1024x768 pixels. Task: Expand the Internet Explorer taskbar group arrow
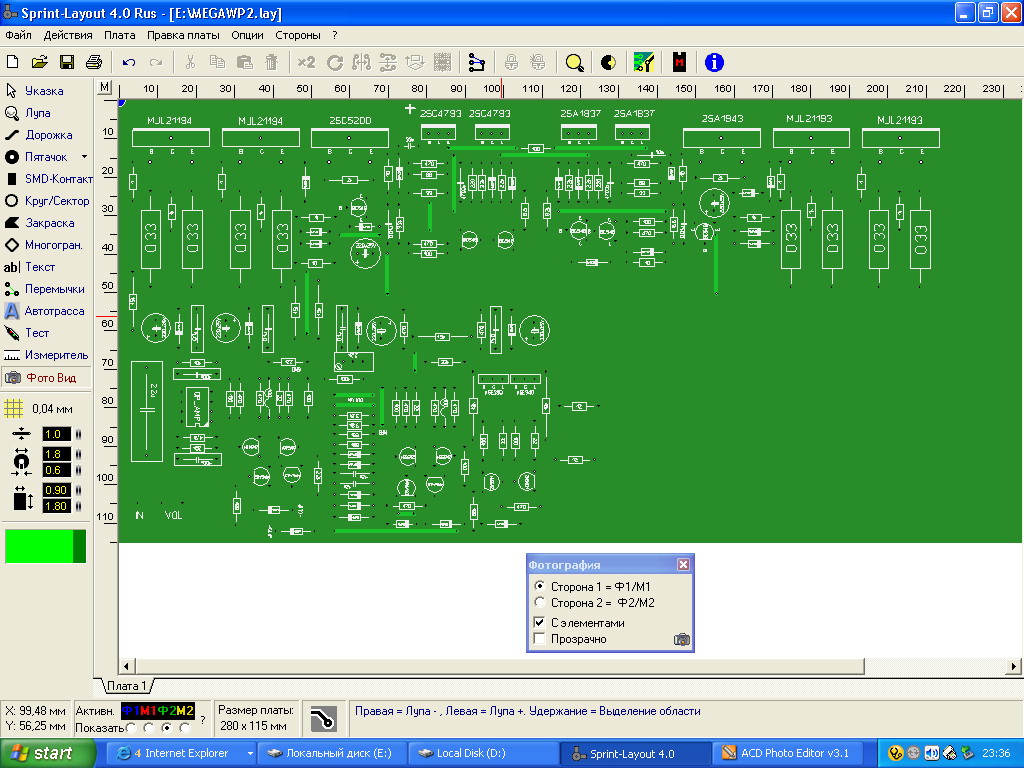pos(249,754)
